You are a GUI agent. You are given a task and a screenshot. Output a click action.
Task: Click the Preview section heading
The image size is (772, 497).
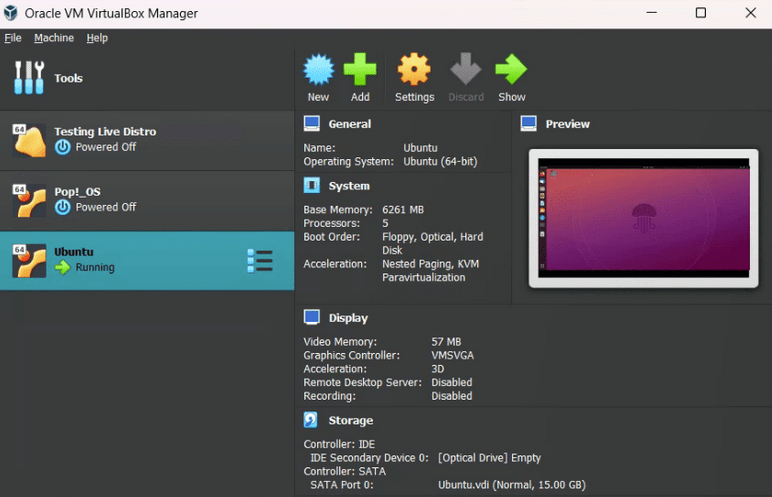click(x=567, y=124)
